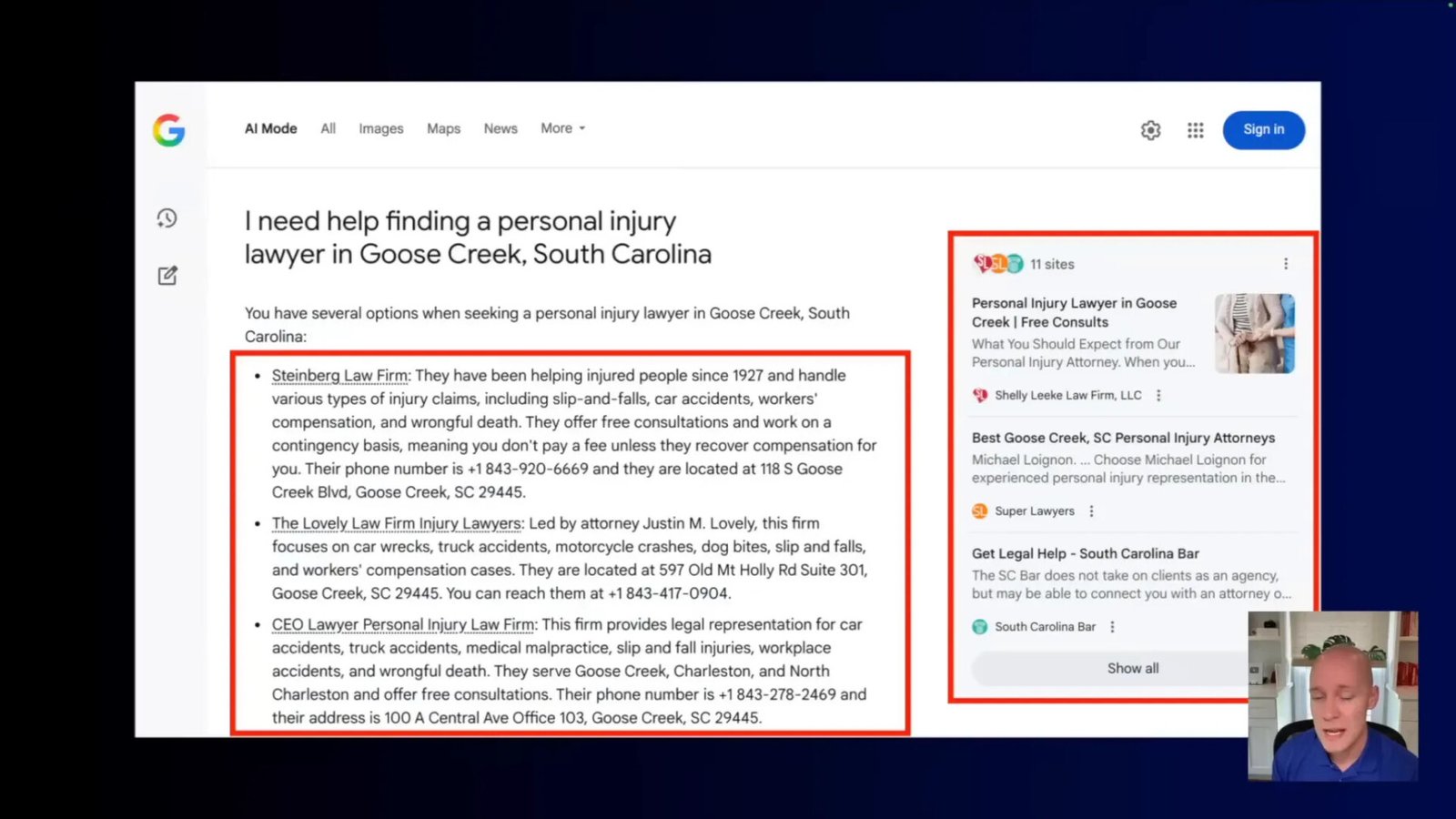
Task: Click the South Carolina Bar favicon
Action: pos(980,627)
